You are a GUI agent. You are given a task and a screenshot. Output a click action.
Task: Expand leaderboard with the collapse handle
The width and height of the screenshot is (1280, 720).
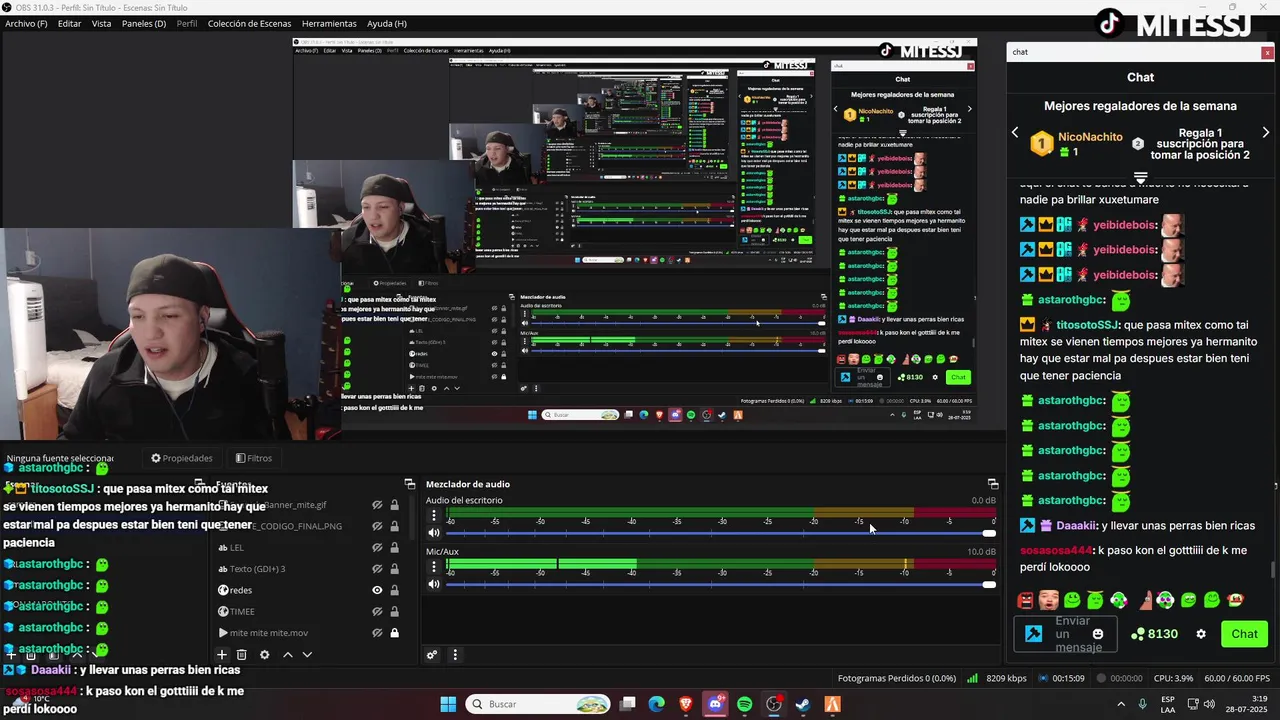tap(1140, 177)
